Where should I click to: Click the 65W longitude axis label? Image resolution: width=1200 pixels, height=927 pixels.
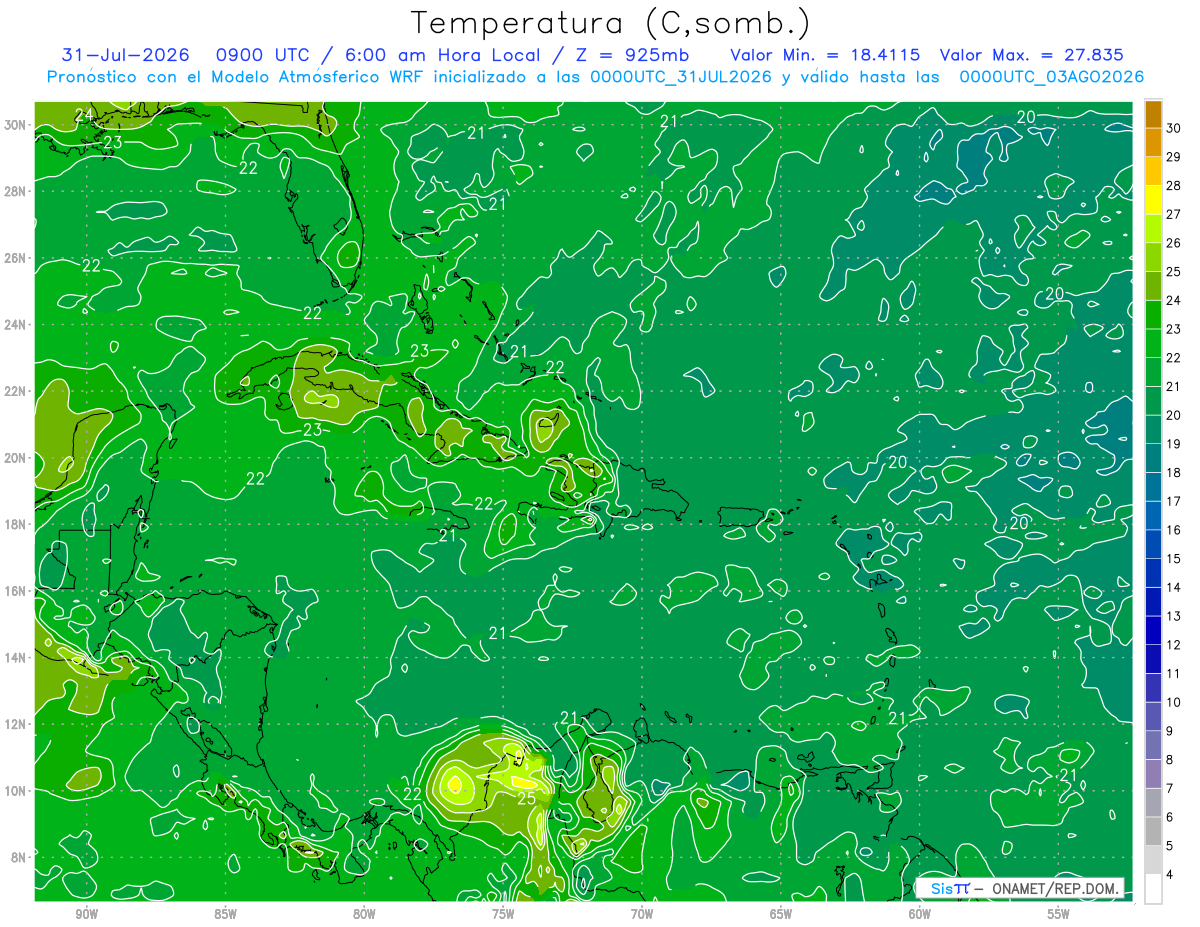coord(781,914)
